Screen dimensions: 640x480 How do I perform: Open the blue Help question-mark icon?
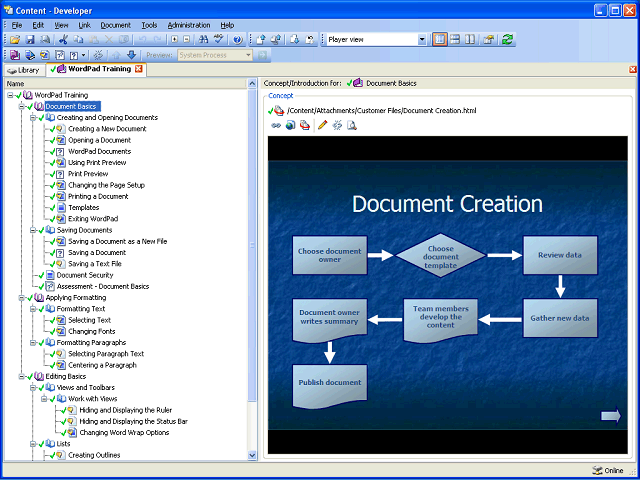click(x=238, y=40)
